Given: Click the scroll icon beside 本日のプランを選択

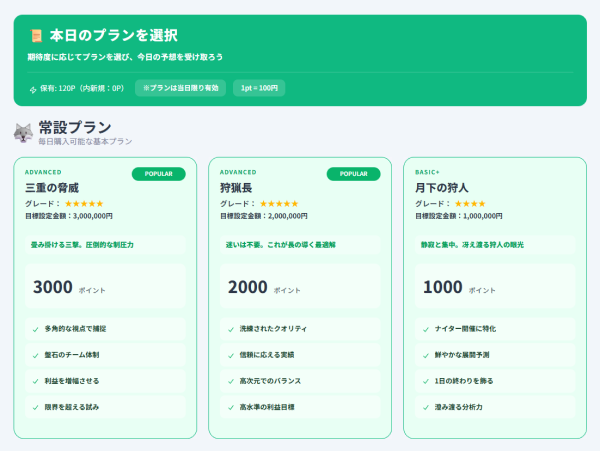Looking at the screenshot, I should pyautogui.click(x=36, y=36).
